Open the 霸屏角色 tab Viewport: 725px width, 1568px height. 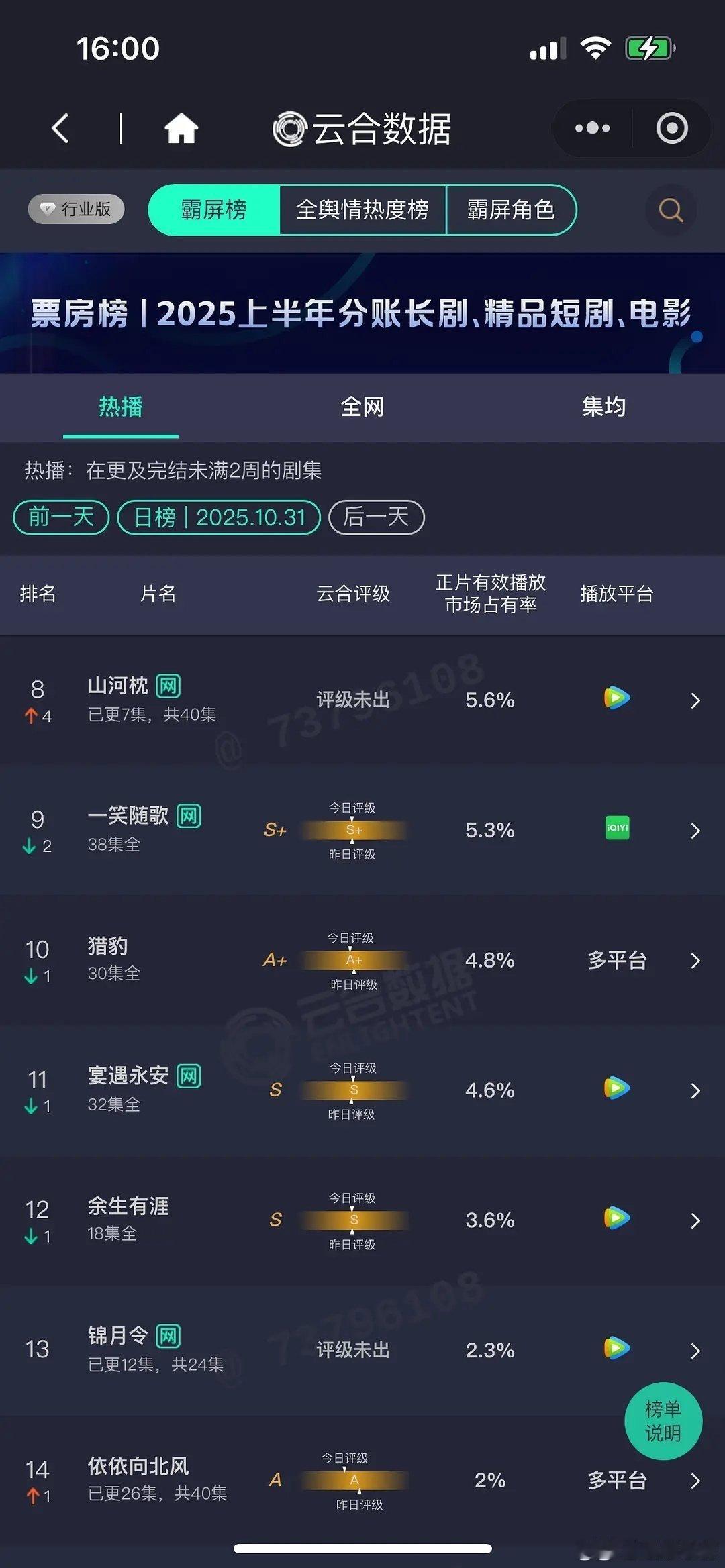click(x=512, y=210)
